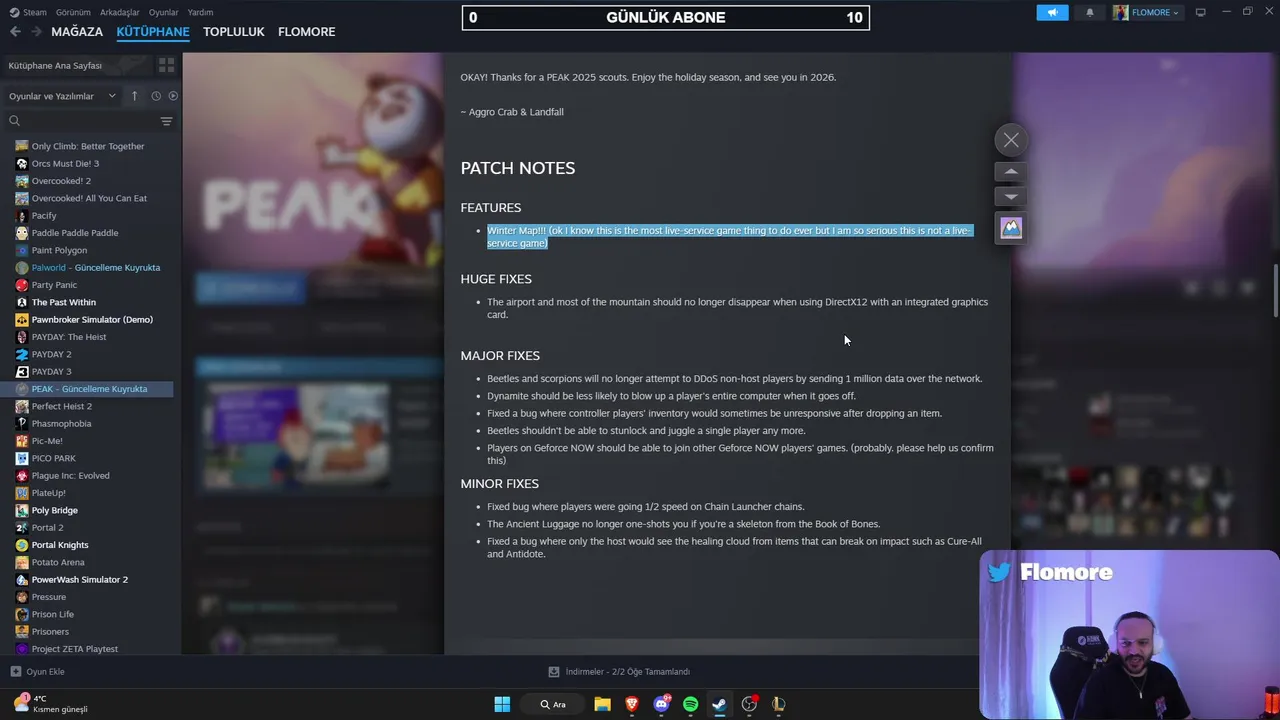
Task: Click the library search field
Action: coord(80,121)
